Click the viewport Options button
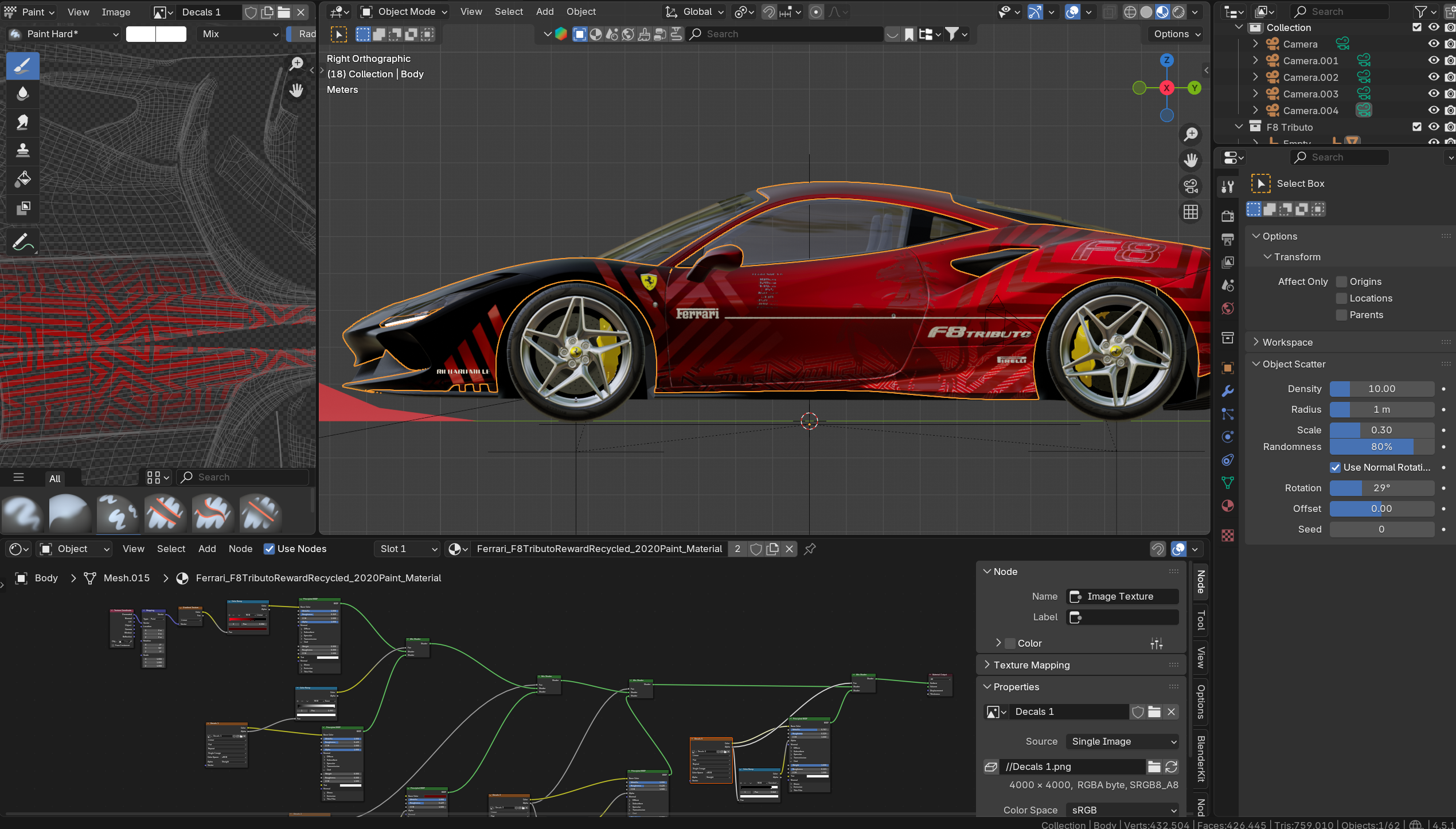This screenshot has width=1456, height=829. [x=1176, y=34]
